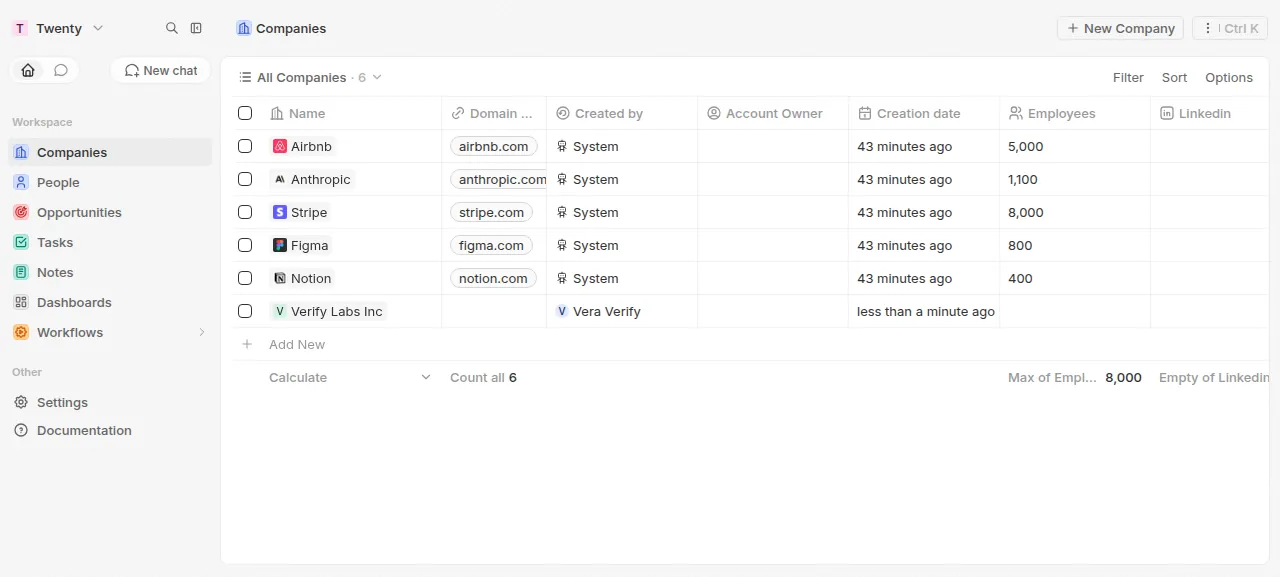Click the Workflows icon in sidebar
The image size is (1280, 577).
[21, 332]
